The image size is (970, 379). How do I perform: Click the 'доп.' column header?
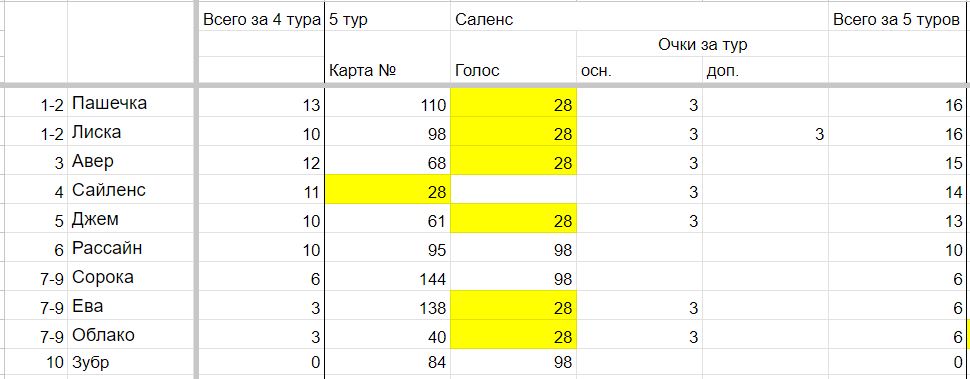765,70
